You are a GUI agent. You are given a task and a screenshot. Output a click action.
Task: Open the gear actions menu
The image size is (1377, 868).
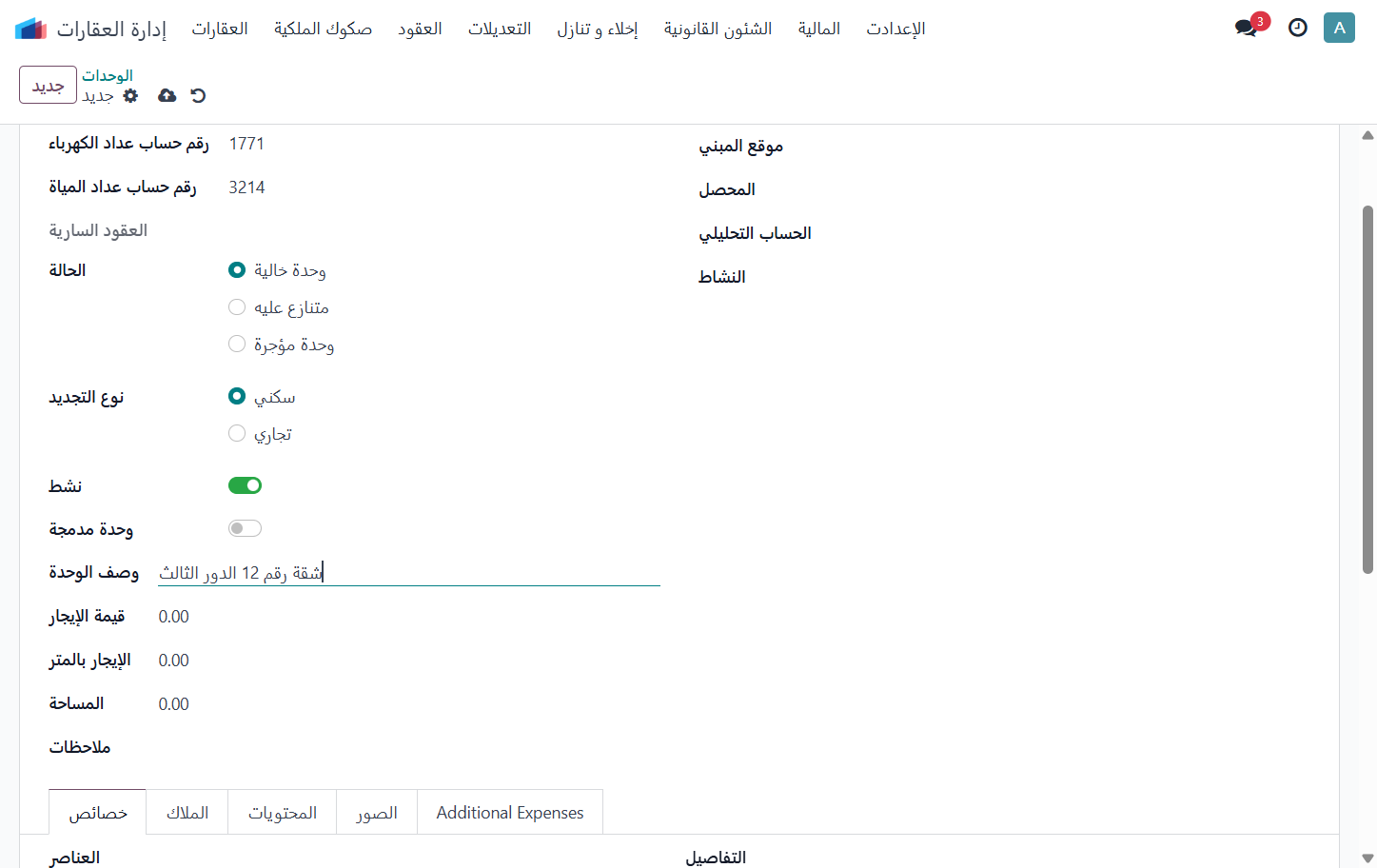point(131,95)
